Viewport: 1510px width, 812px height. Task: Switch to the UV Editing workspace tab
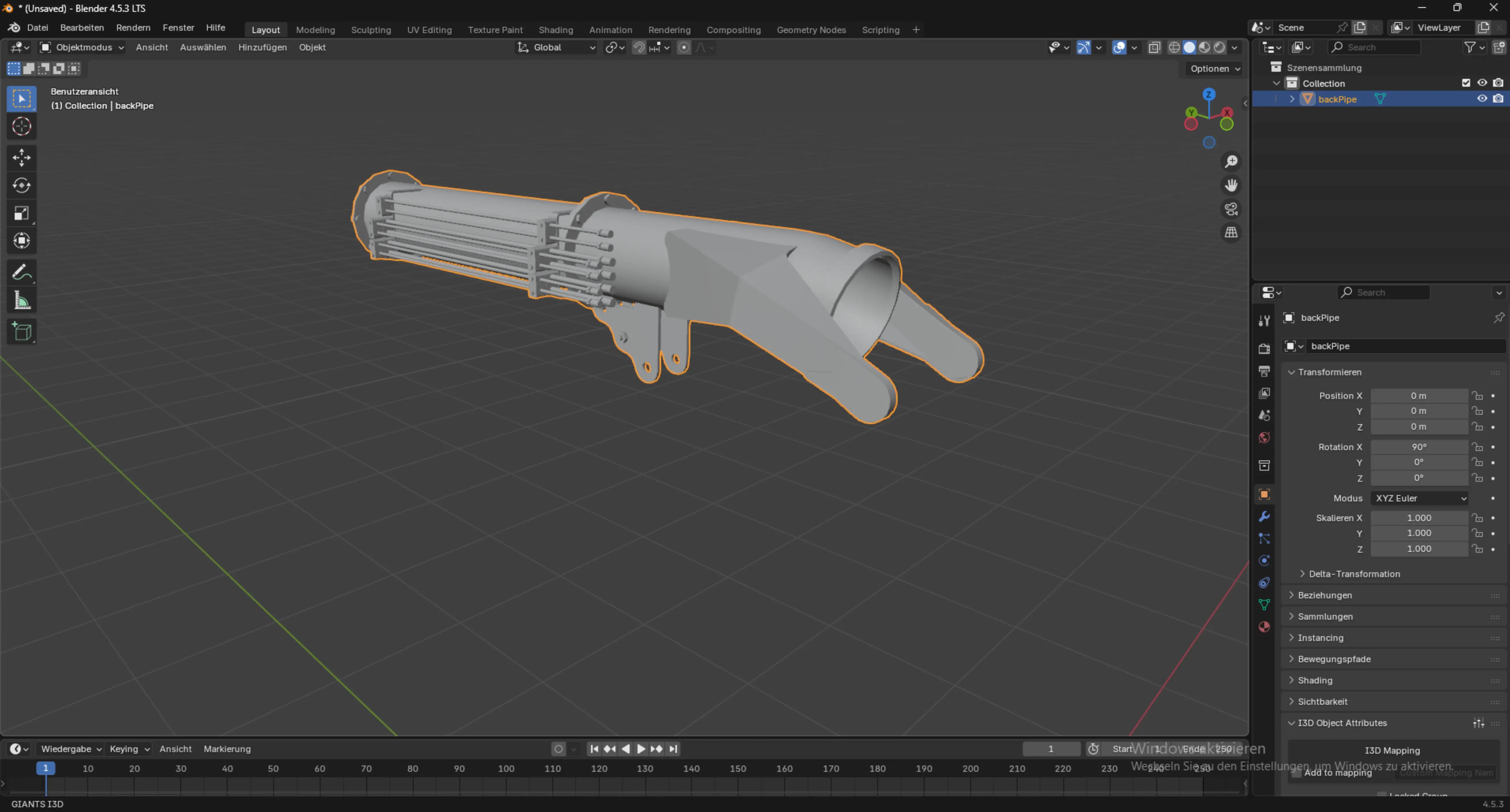pyautogui.click(x=429, y=30)
